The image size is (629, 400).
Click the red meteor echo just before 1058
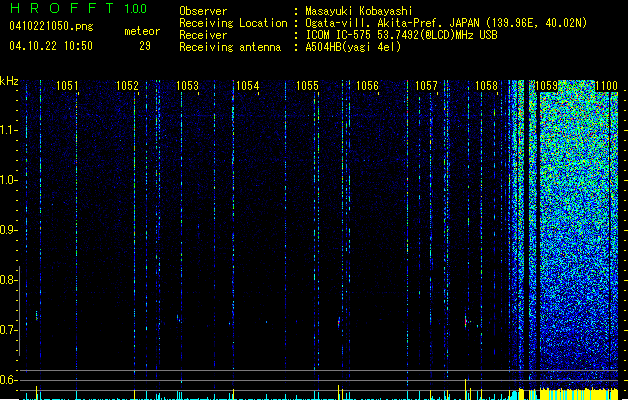click(466, 321)
